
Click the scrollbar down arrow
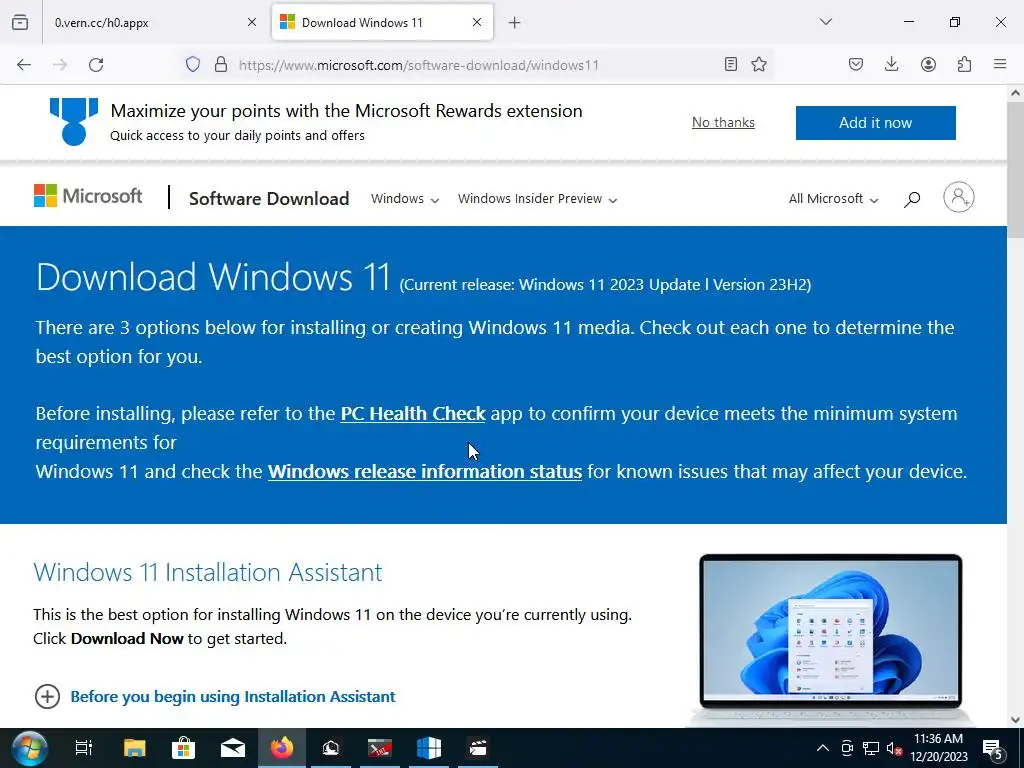[x=1016, y=720]
